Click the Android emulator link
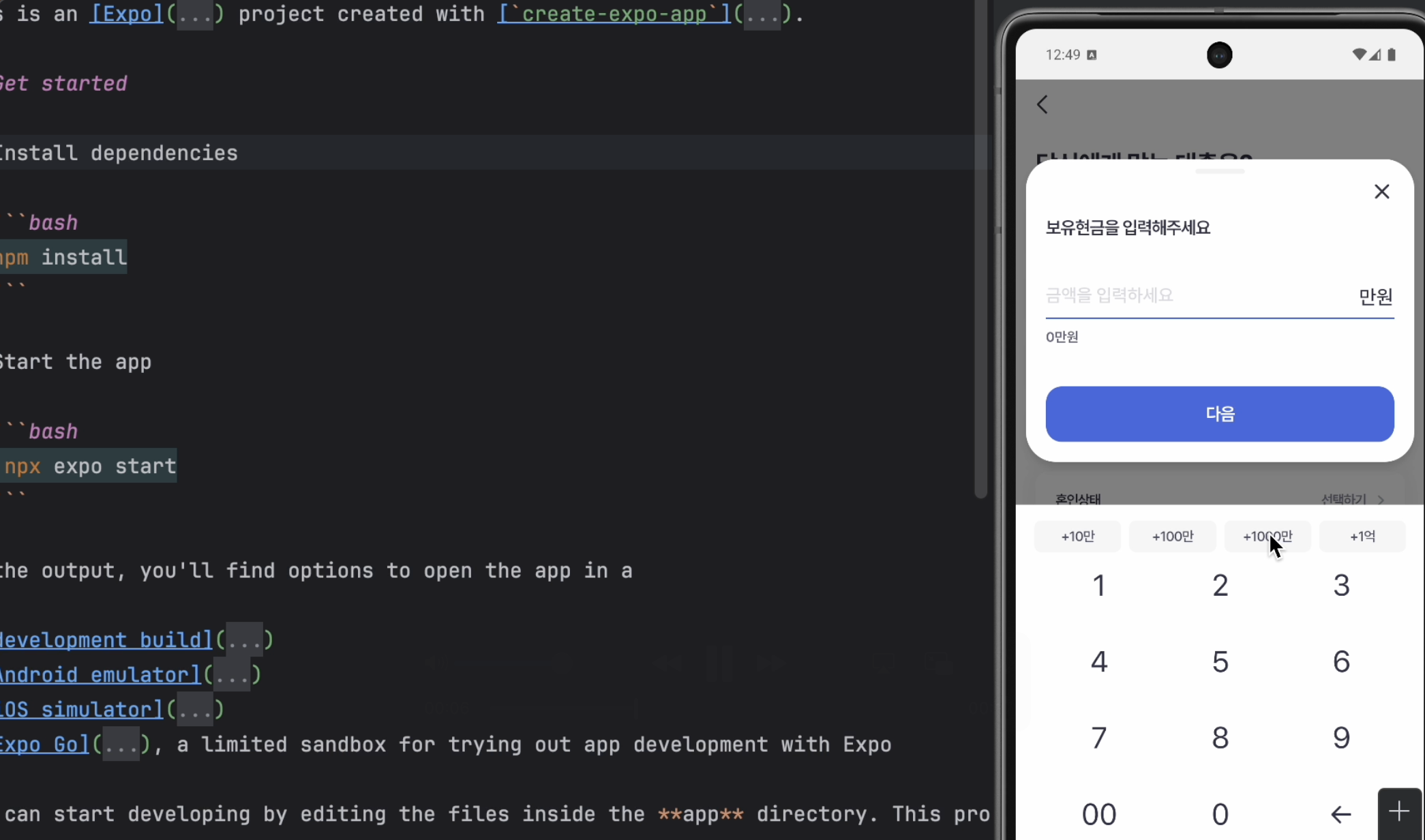Viewport: 1425px width, 840px height. [x=100, y=675]
